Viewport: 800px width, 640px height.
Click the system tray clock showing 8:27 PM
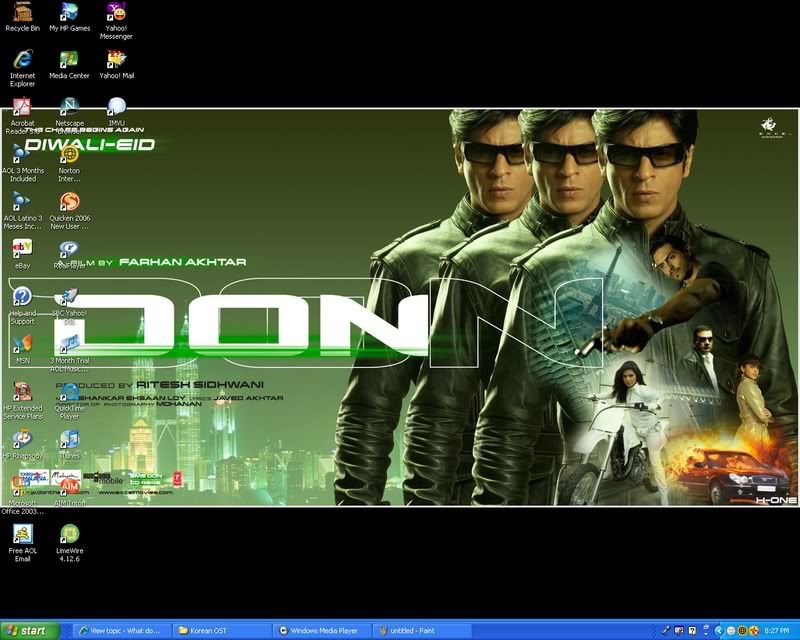[x=777, y=631]
